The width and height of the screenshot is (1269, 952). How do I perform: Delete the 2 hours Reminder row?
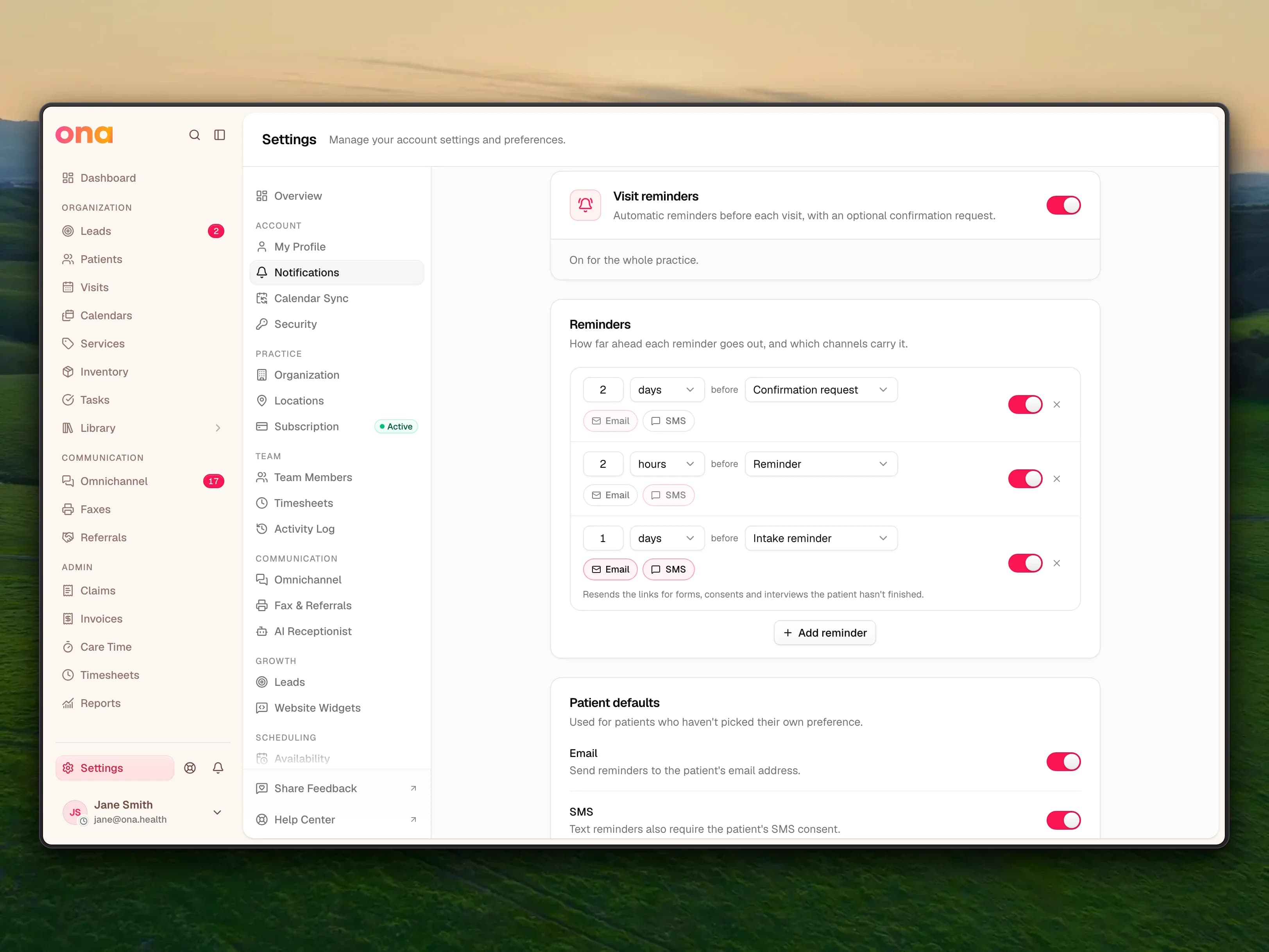(x=1057, y=479)
